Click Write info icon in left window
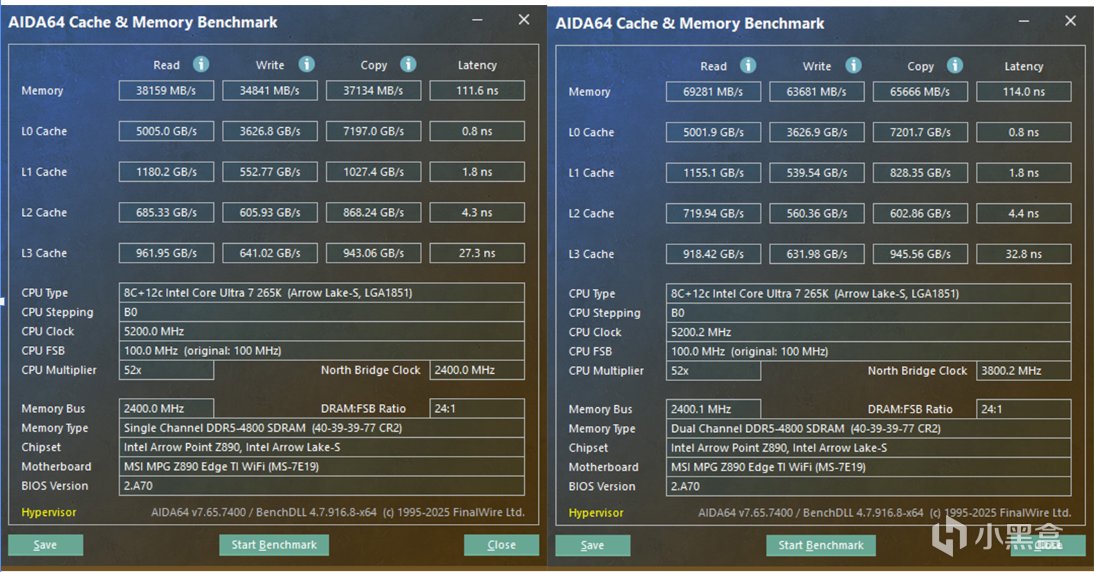This screenshot has width=1095, height=572. click(x=307, y=64)
